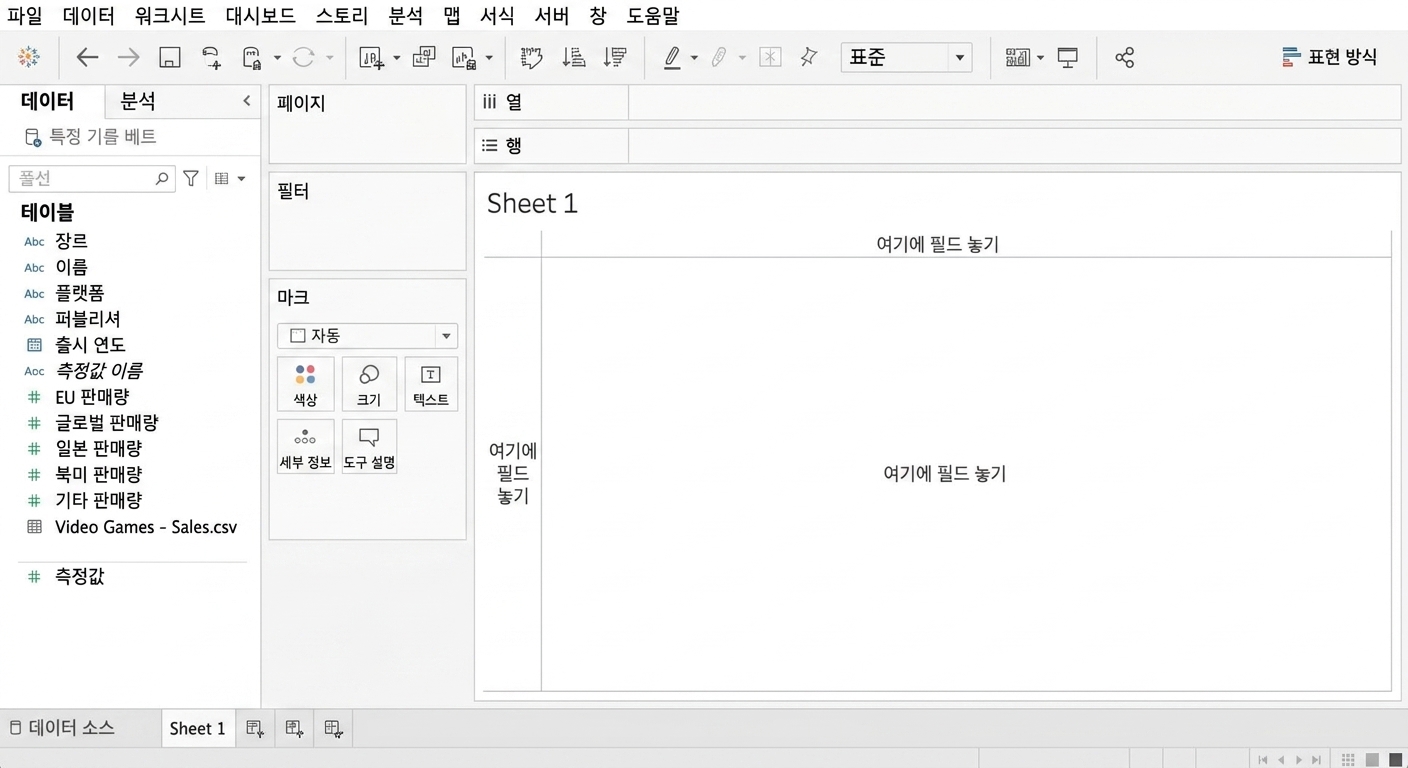This screenshot has width=1408, height=768.
Task: Click the Tableau start page logo icon
Action: click(29, 57)
